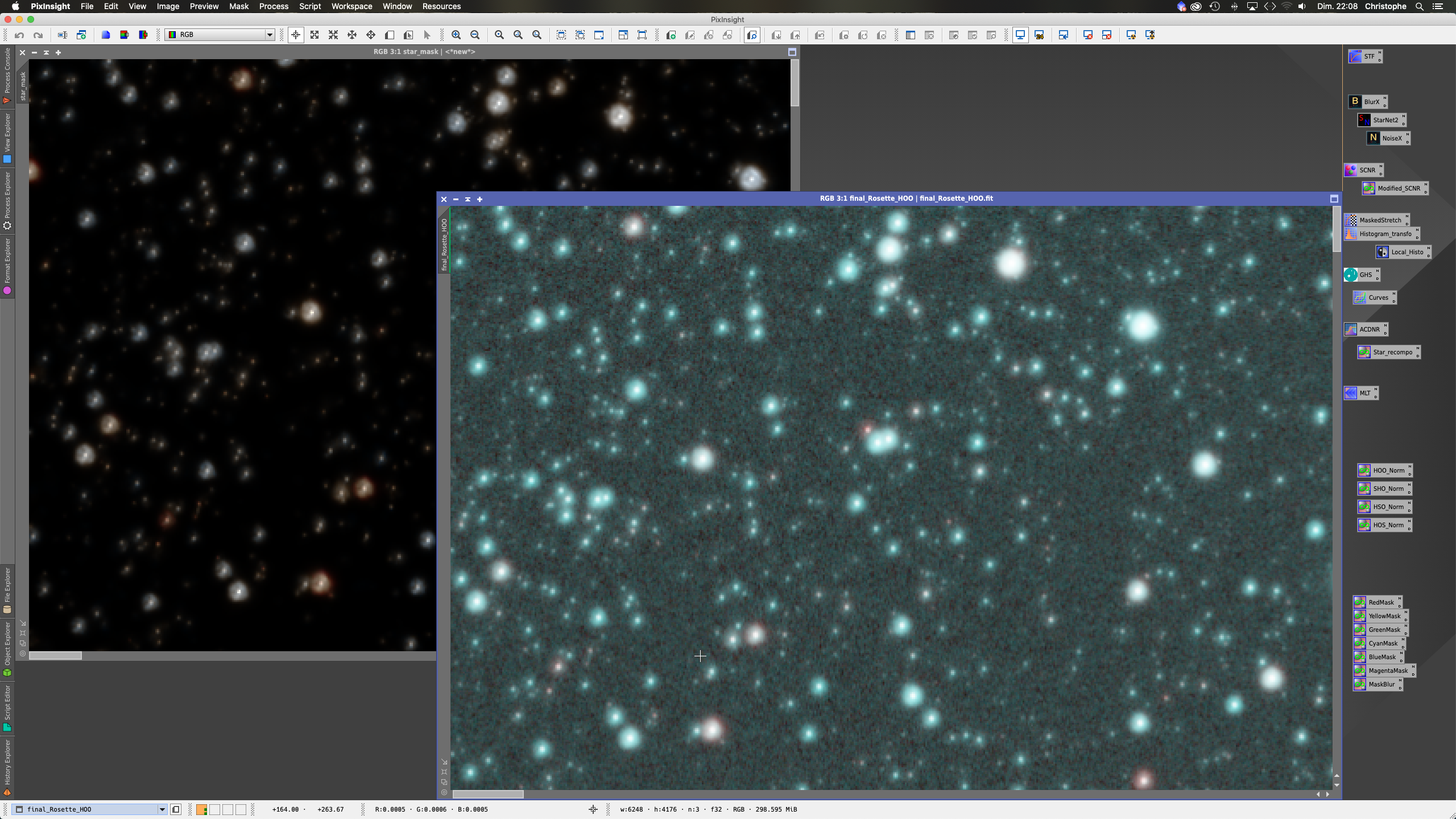Expand the Process Explorer side panel
Viewport: 1456px width, 819px height.
[x=7, y=196]
